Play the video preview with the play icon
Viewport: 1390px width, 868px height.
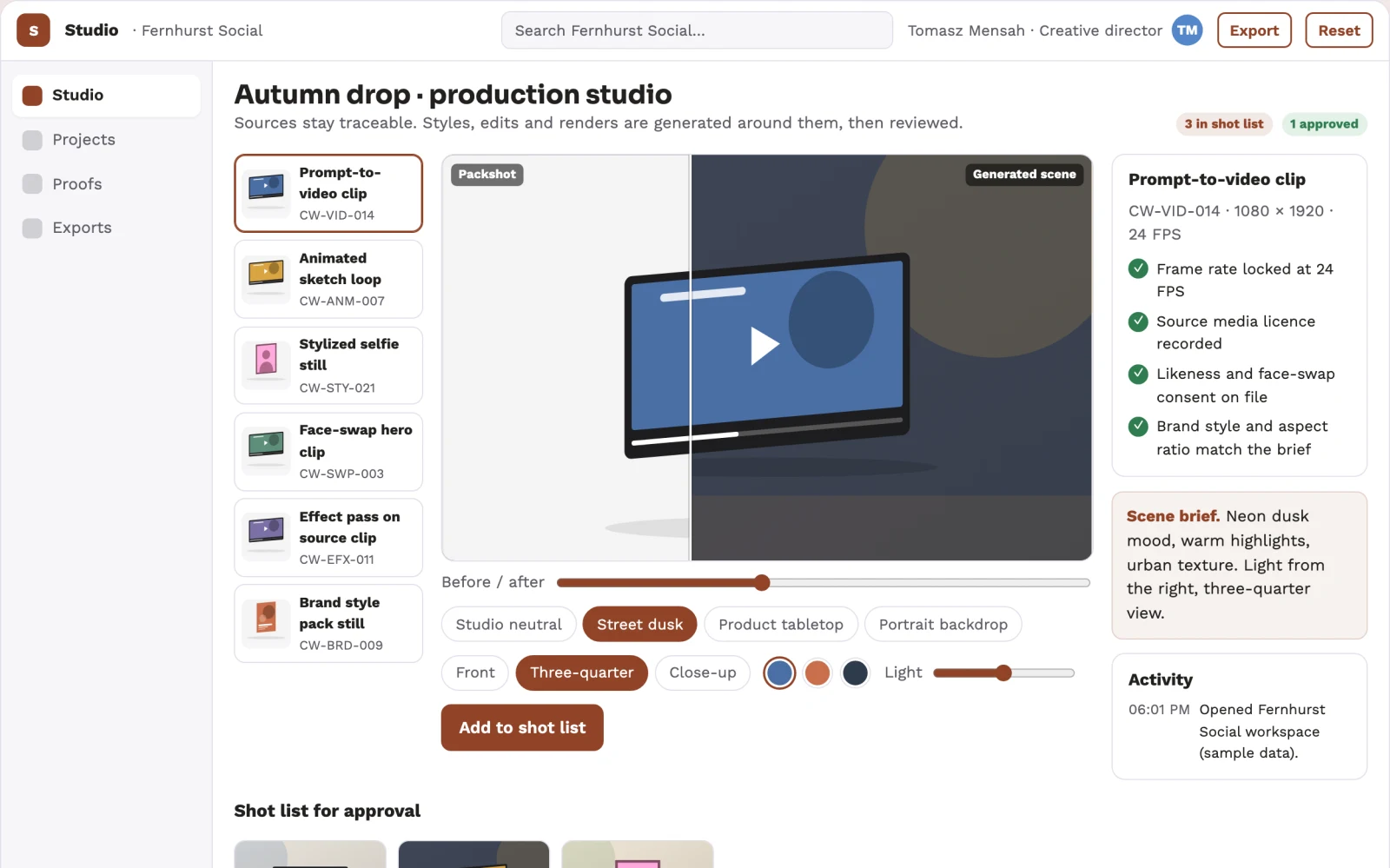(x=764, y=345)
